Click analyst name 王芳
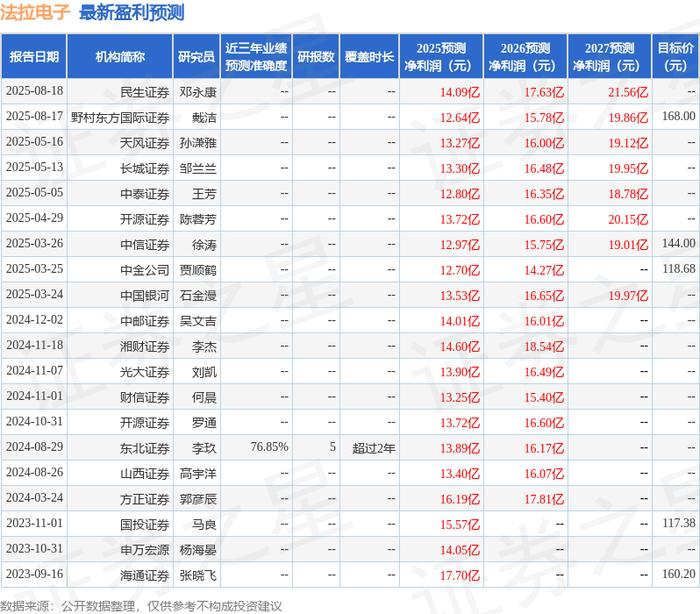Viewport: 700px width, 614px height. point(204,194)
